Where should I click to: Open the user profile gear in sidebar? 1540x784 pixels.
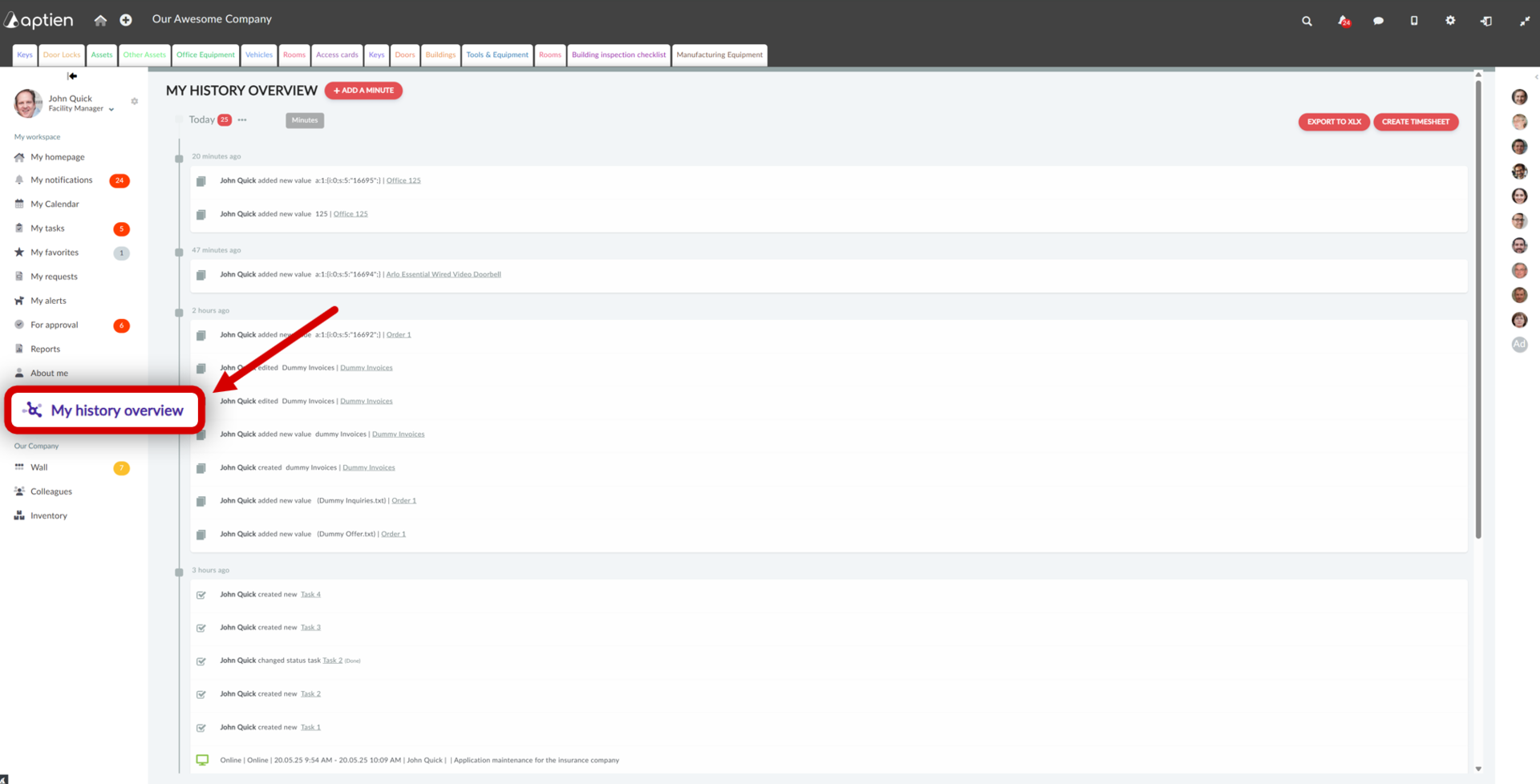tap(135, 101)
